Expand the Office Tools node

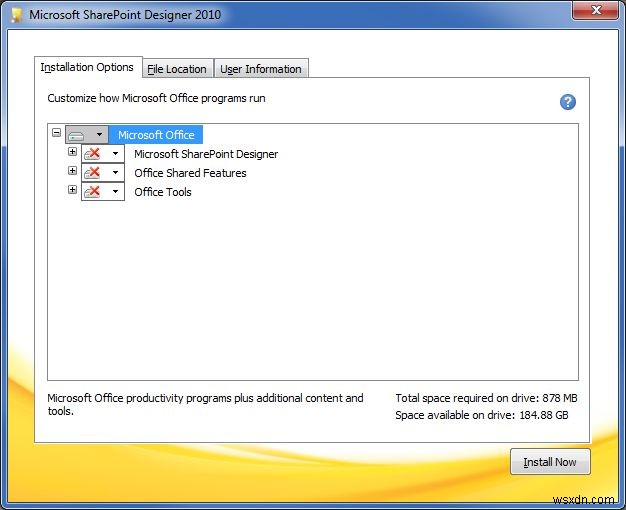click(x=72, y=189)
